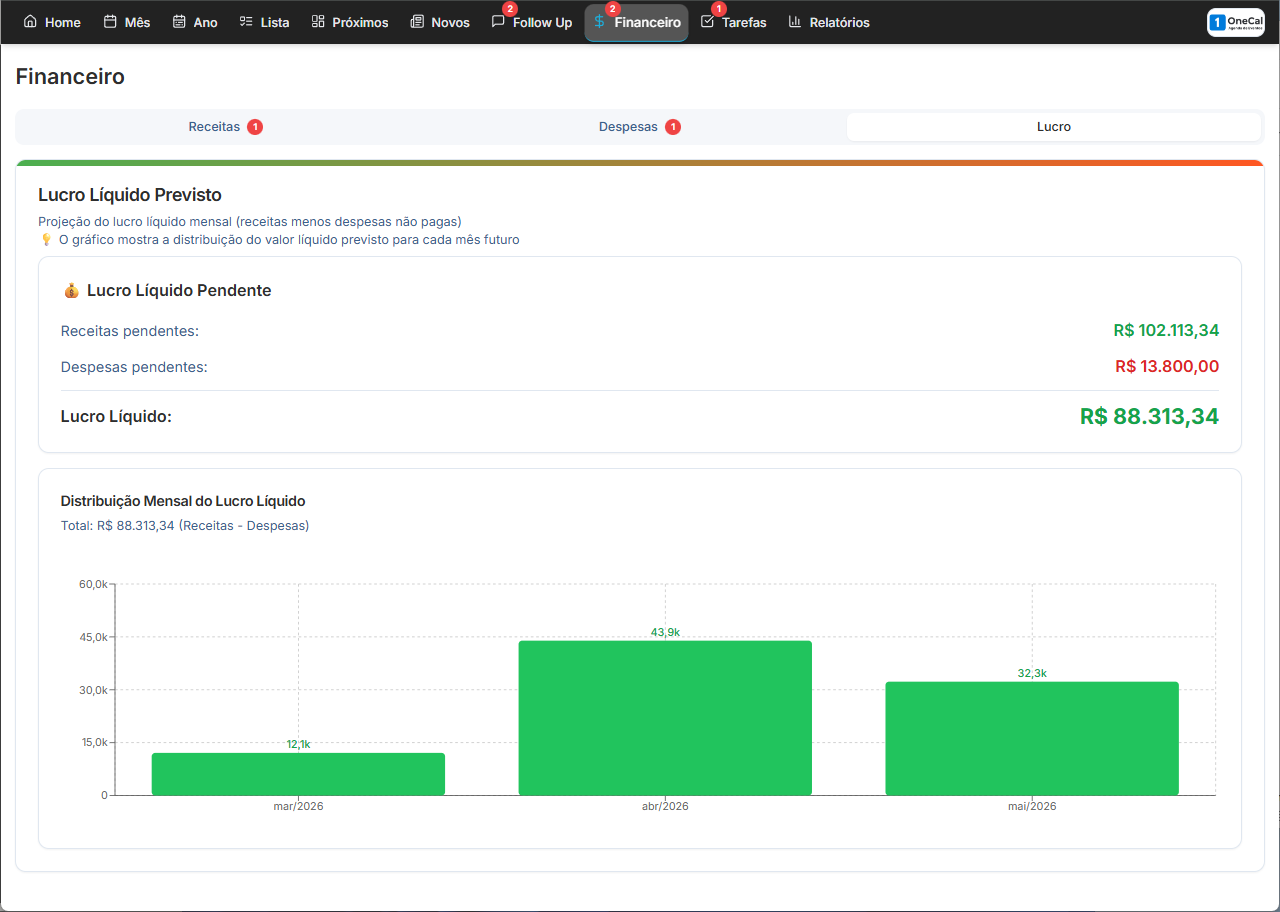
Task: Click the red badge on Follow Up
Action: 510,9
